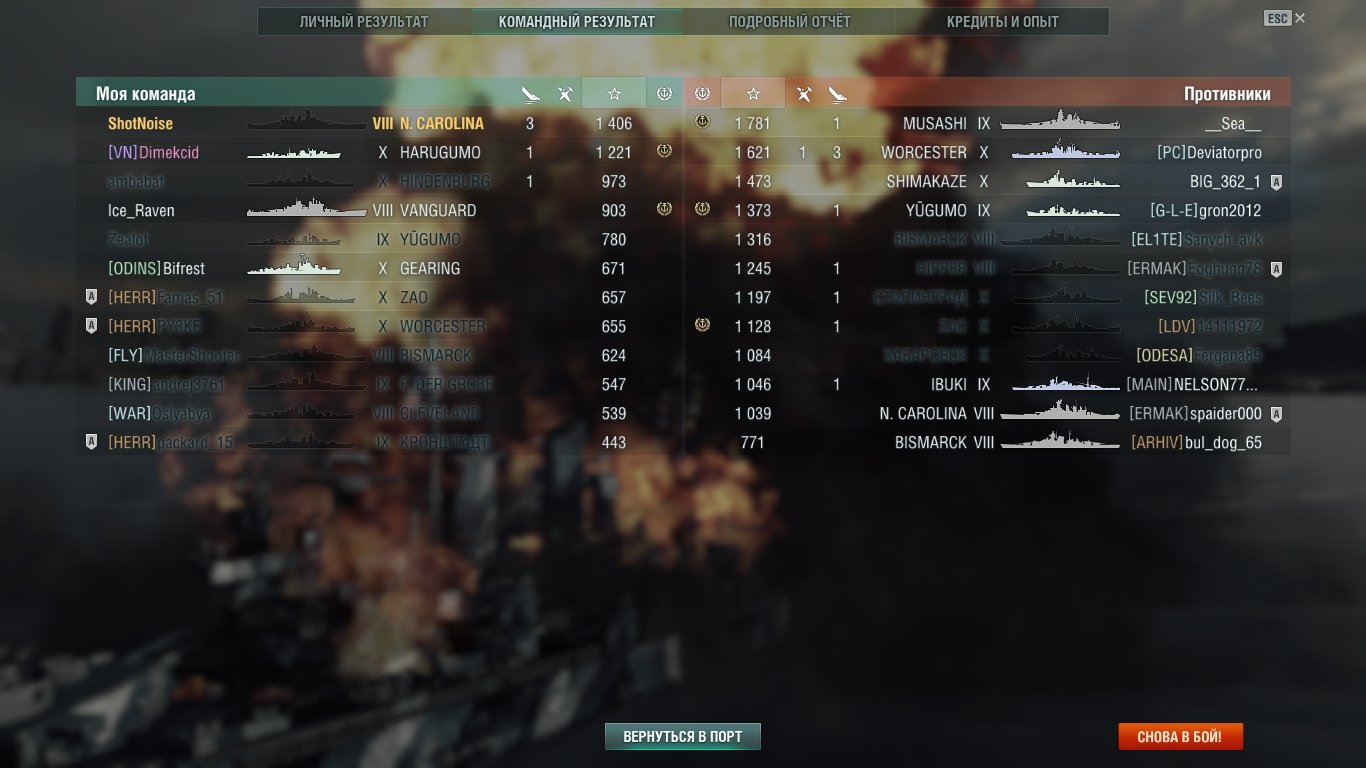
Task: Open the Личный результат tab
Action: (x=364, y=21)
